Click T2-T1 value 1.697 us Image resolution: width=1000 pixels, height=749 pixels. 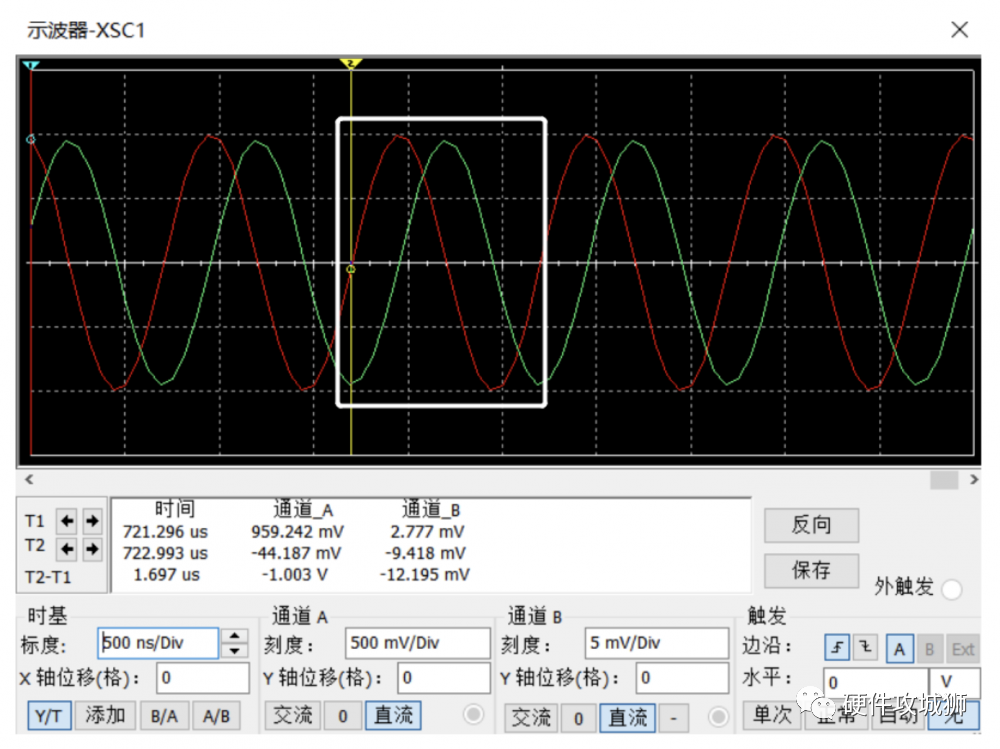point(166,575)
